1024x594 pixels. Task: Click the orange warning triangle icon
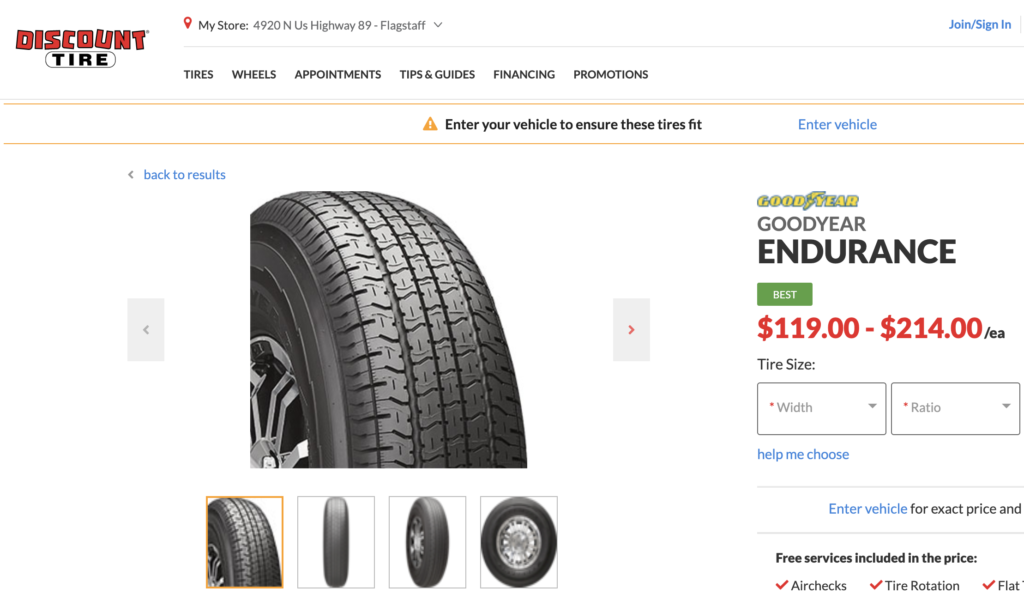pyautogui.click(x=429, y=124)
